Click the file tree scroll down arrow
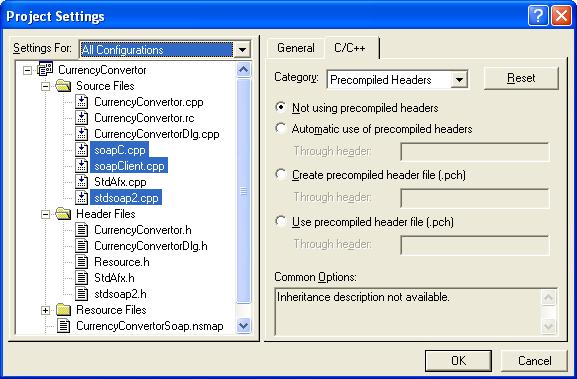Image resolution: width=577 pixels, height=379 pixels. point(244,326)
